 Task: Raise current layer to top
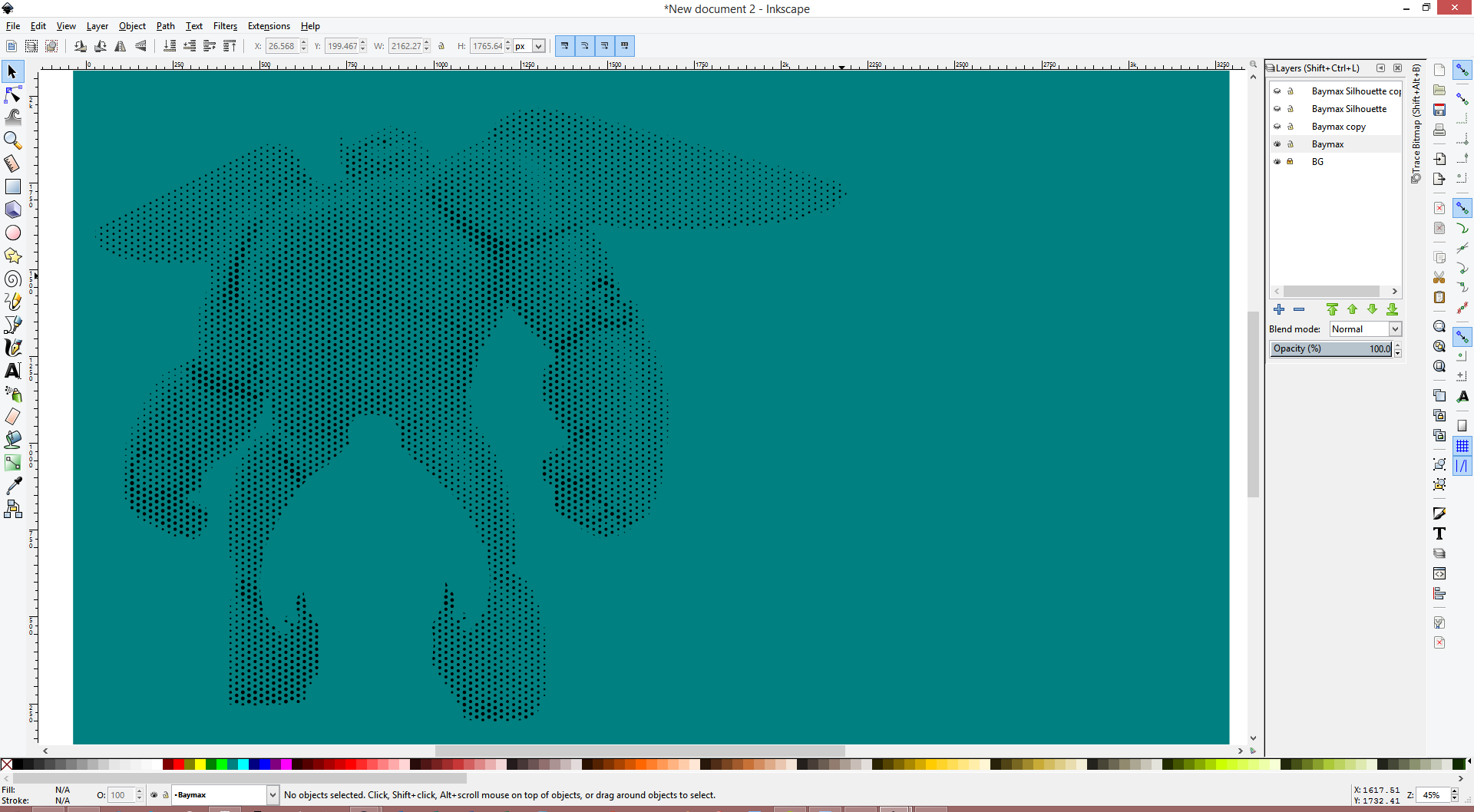click(x=1332, y=309)
